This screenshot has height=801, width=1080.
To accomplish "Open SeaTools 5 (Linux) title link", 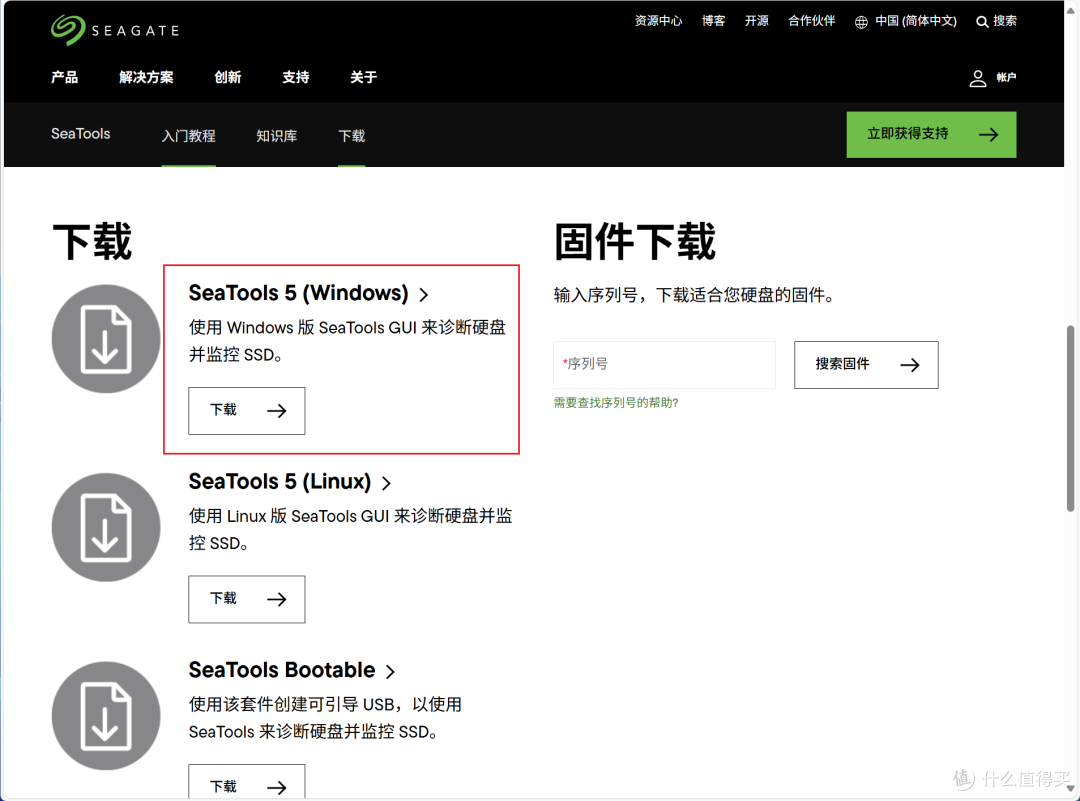I will click(x=280, y=481).
